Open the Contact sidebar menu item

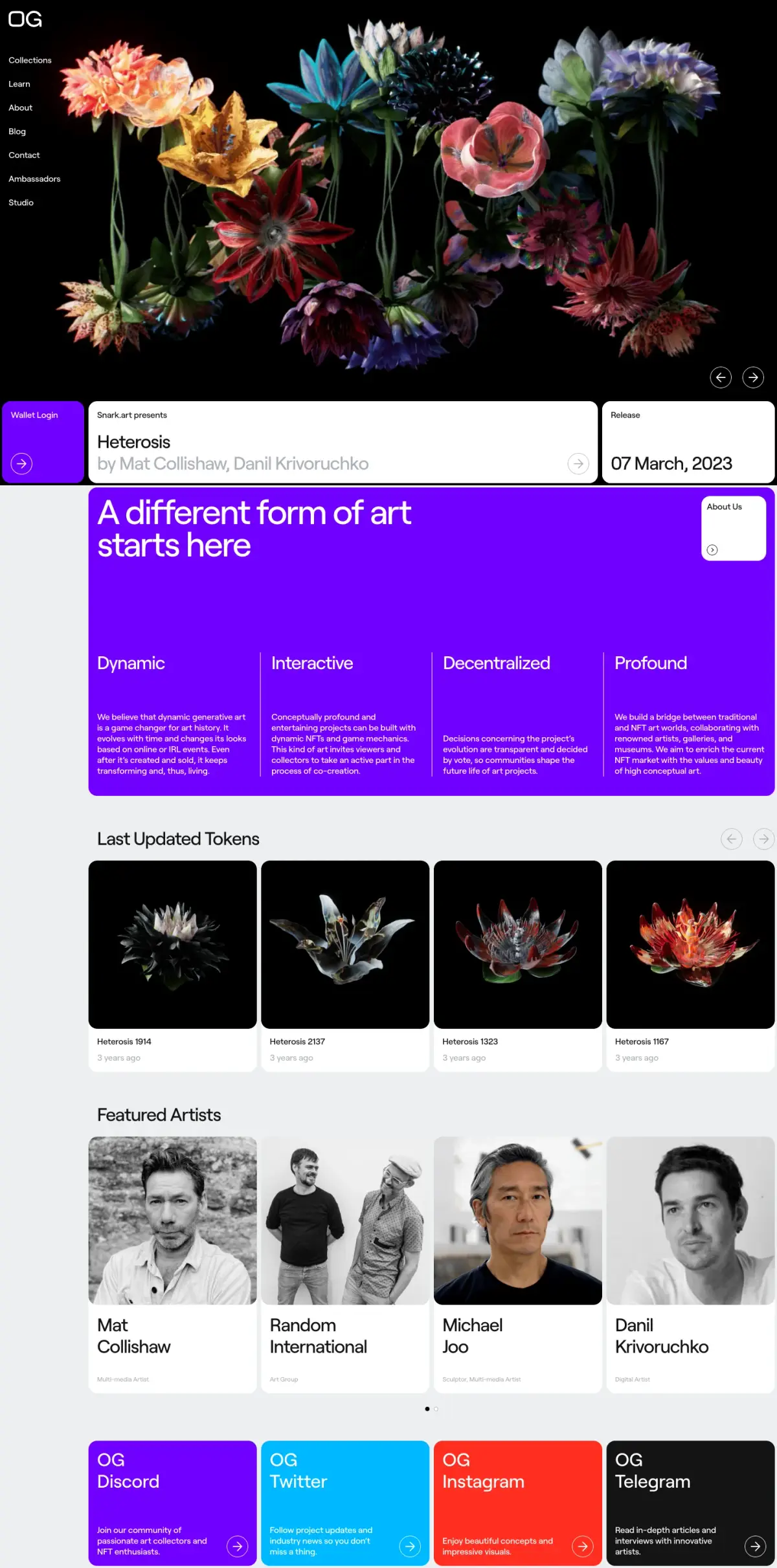tap(24, 155)
